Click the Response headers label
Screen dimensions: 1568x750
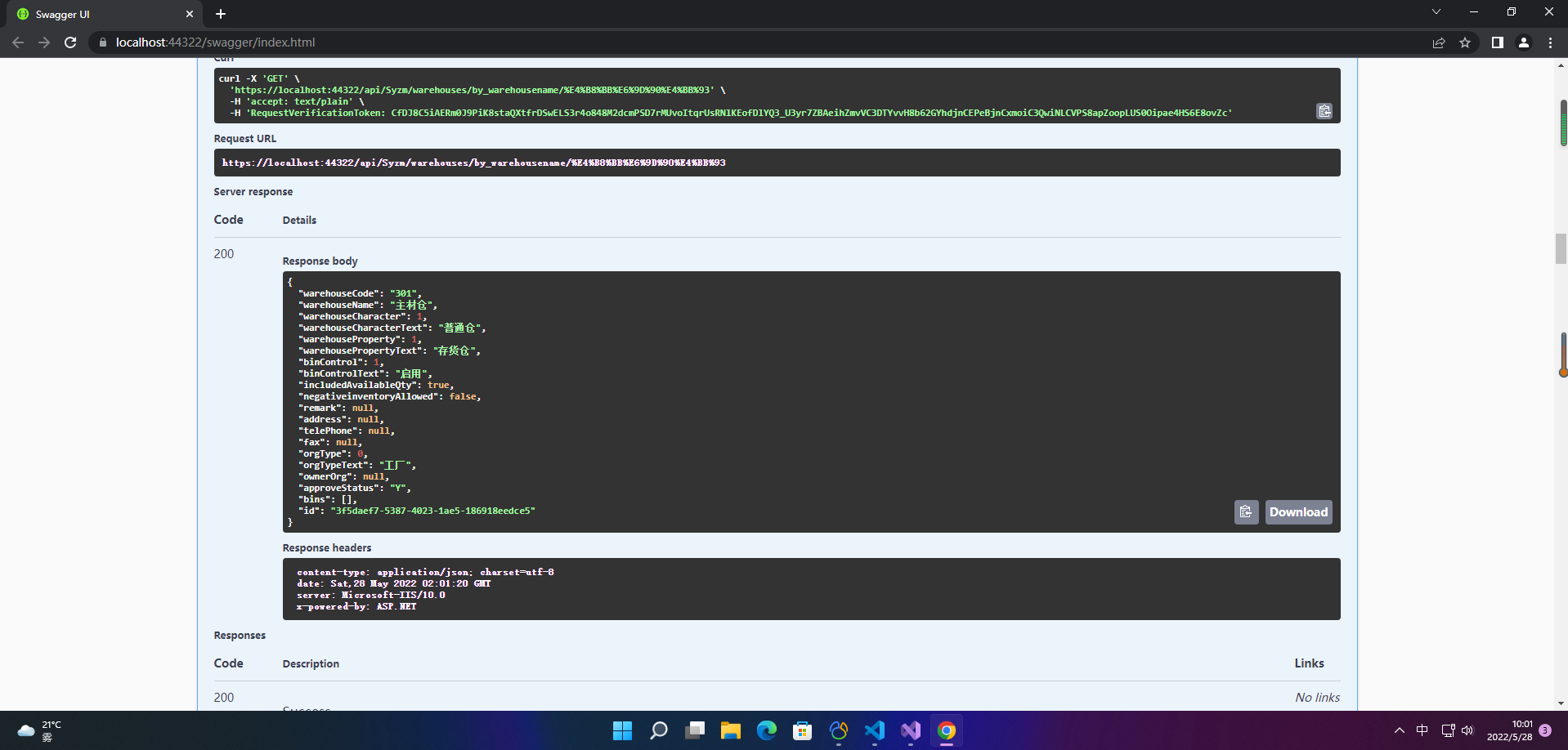327,548
